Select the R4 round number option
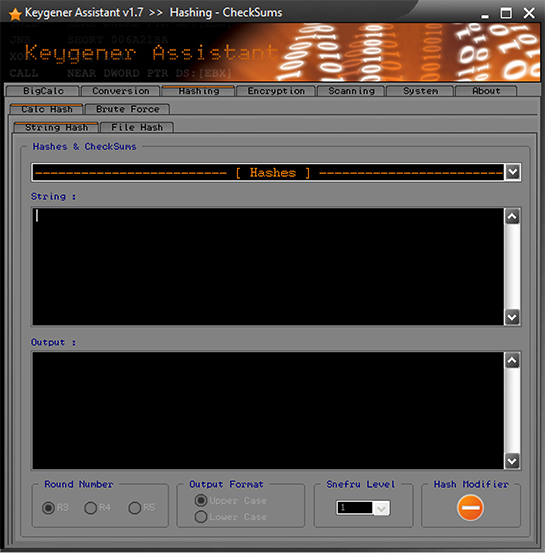The height and width of the screenshot is (553, 545). pos(97,508)
